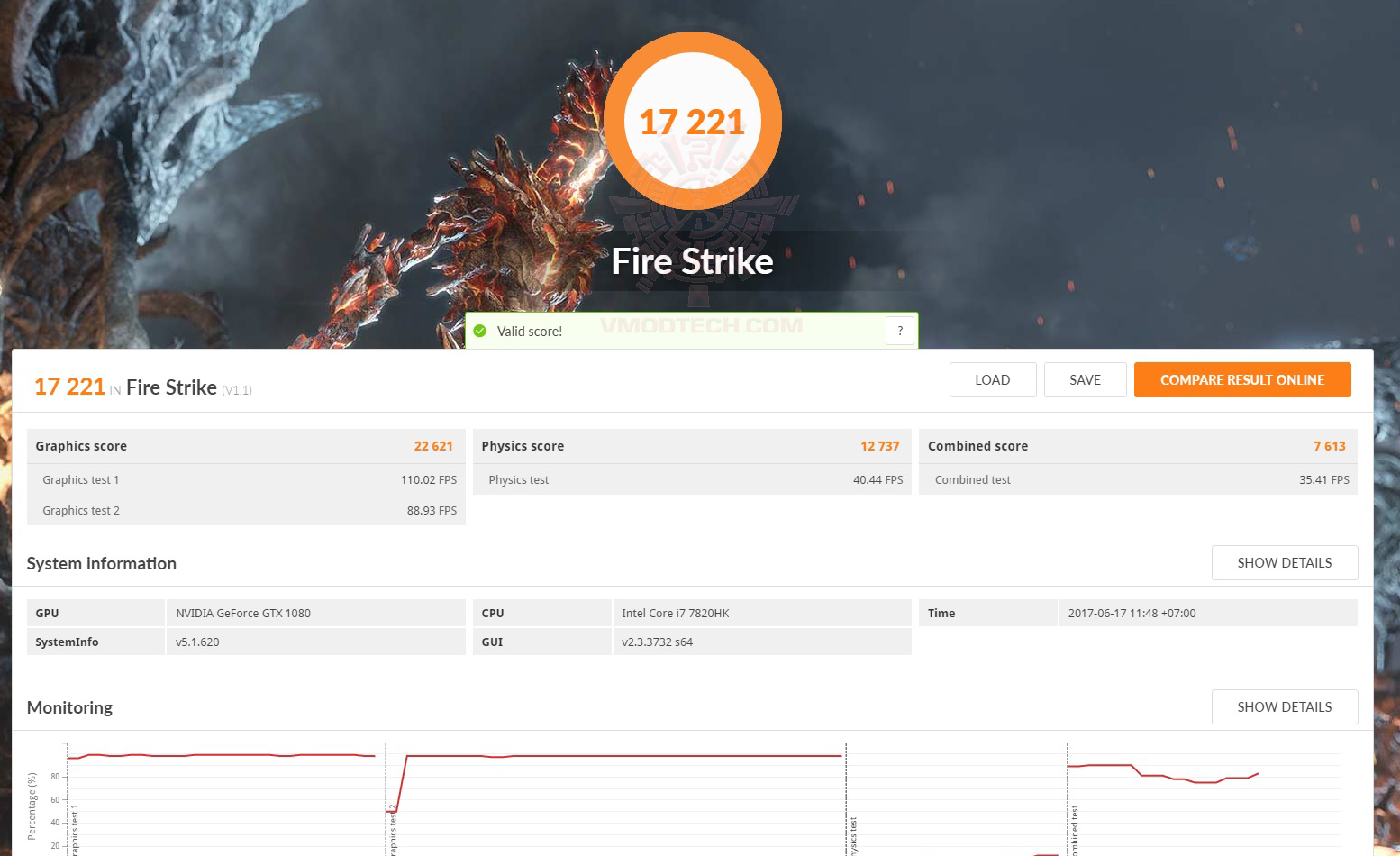Click the SystemInfo version v5.1.620 field
The image size is (1400, 856).
[x=197, y=641]
